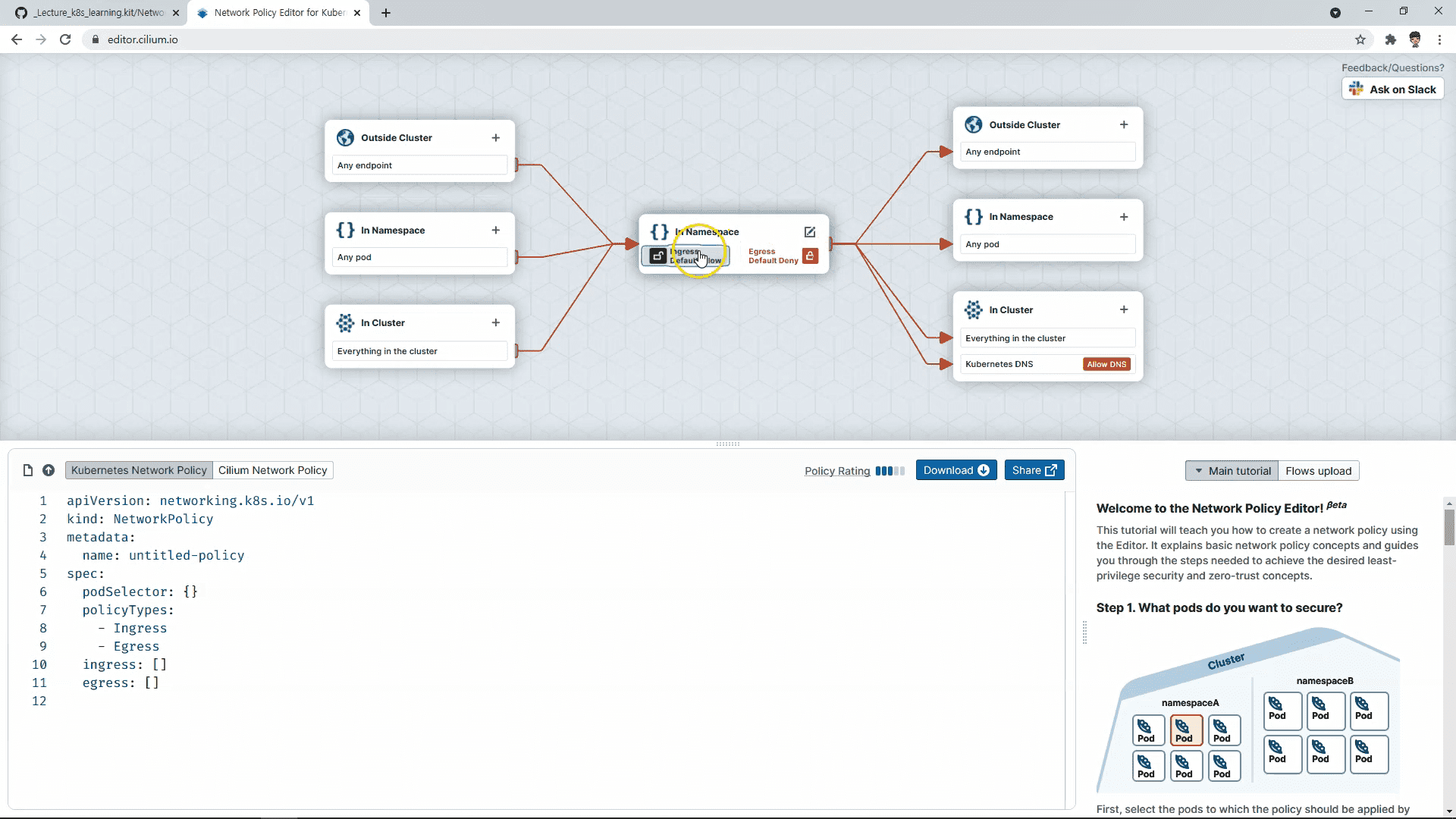
Task: Expand the Main tutorial dropdown
Action: (x=1232, y=471)
